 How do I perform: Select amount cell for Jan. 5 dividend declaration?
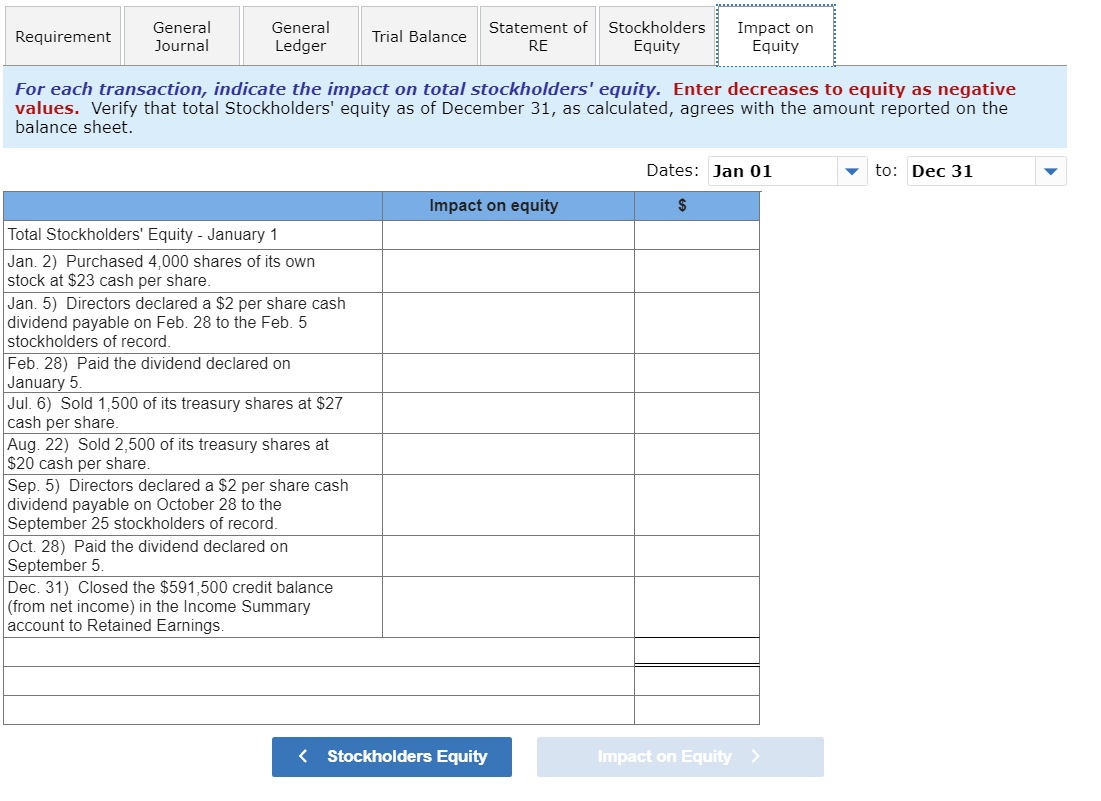pos(697,323)
